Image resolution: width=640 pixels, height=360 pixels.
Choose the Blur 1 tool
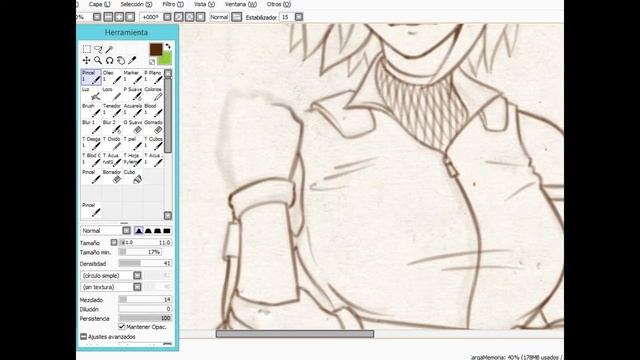pos(91,127)
